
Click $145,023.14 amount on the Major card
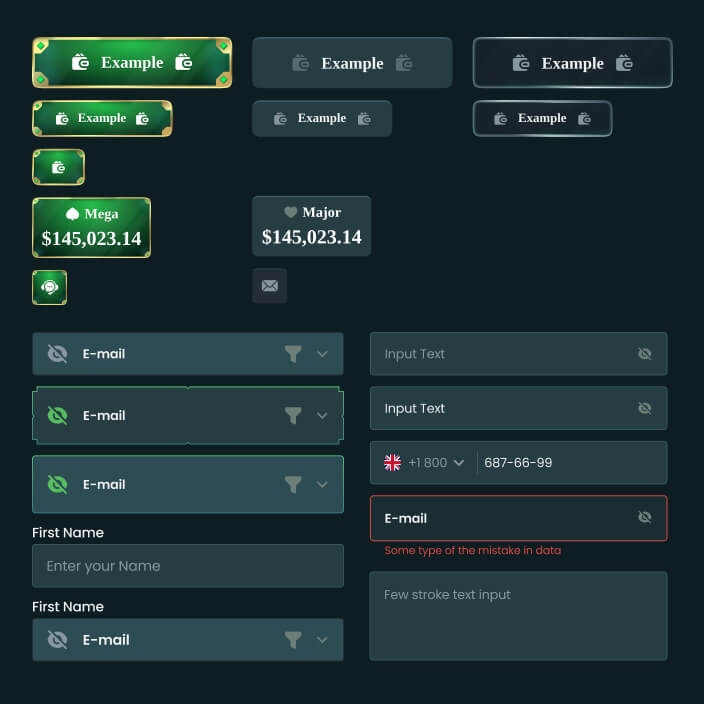(312, 237)
